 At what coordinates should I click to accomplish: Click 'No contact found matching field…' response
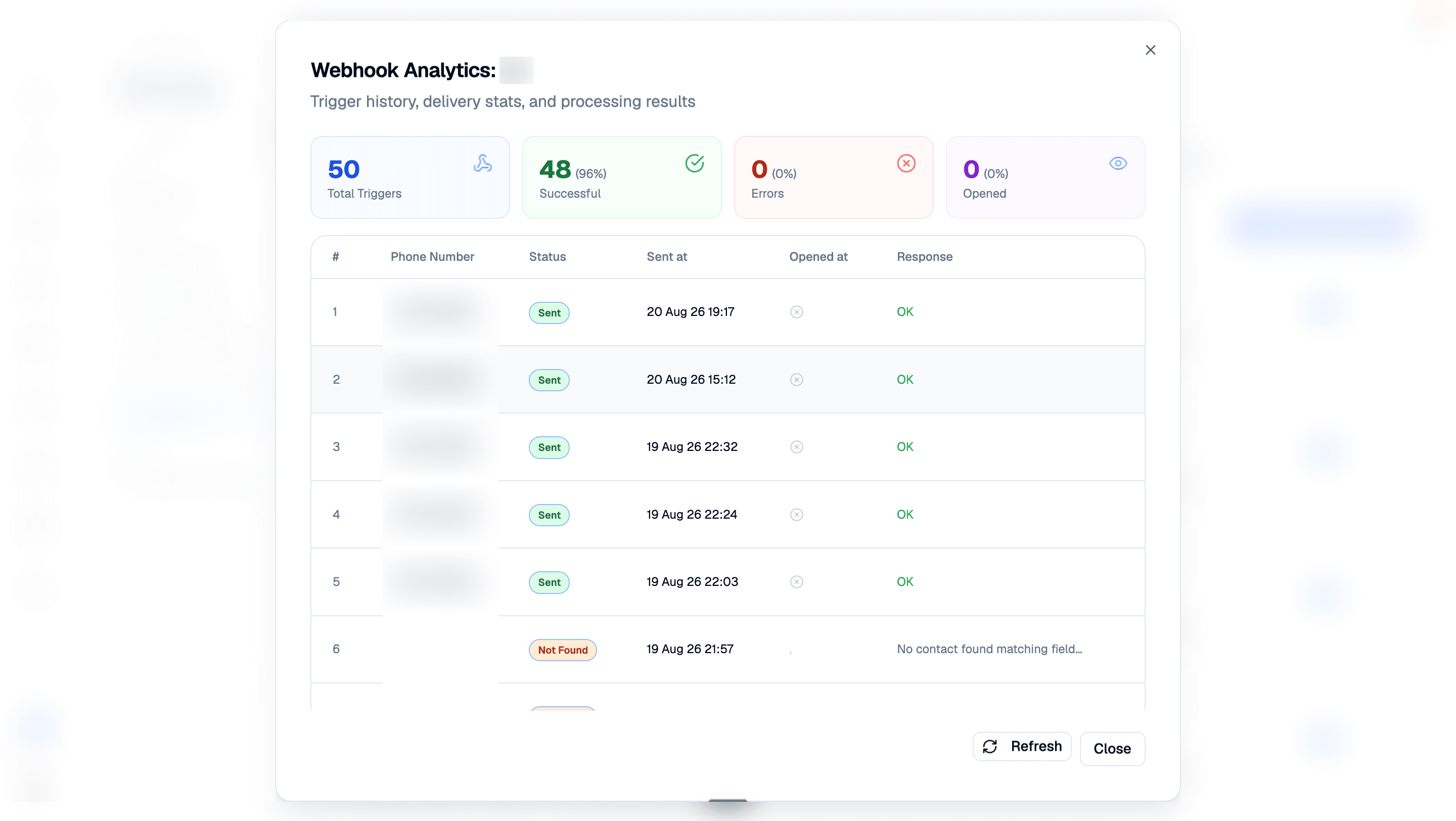[989, 649]
